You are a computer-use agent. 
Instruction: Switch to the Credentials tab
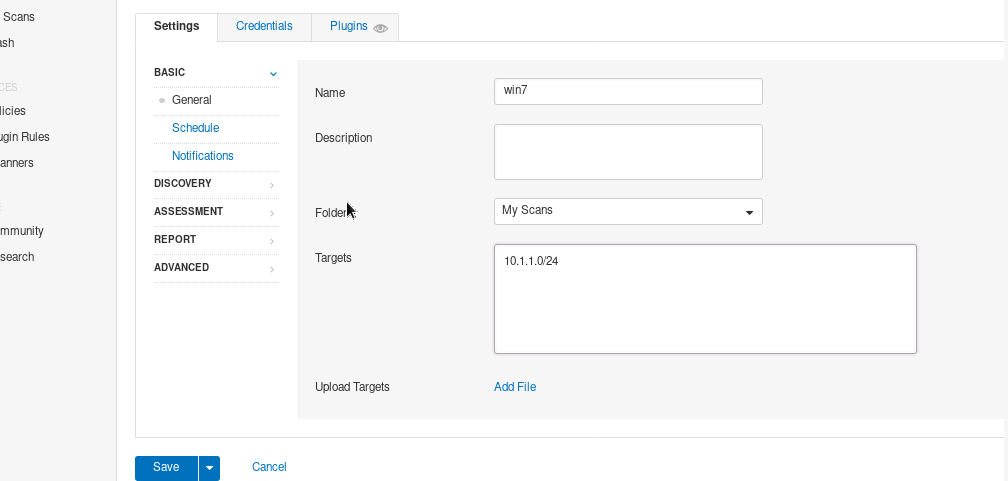pos(264,26)
